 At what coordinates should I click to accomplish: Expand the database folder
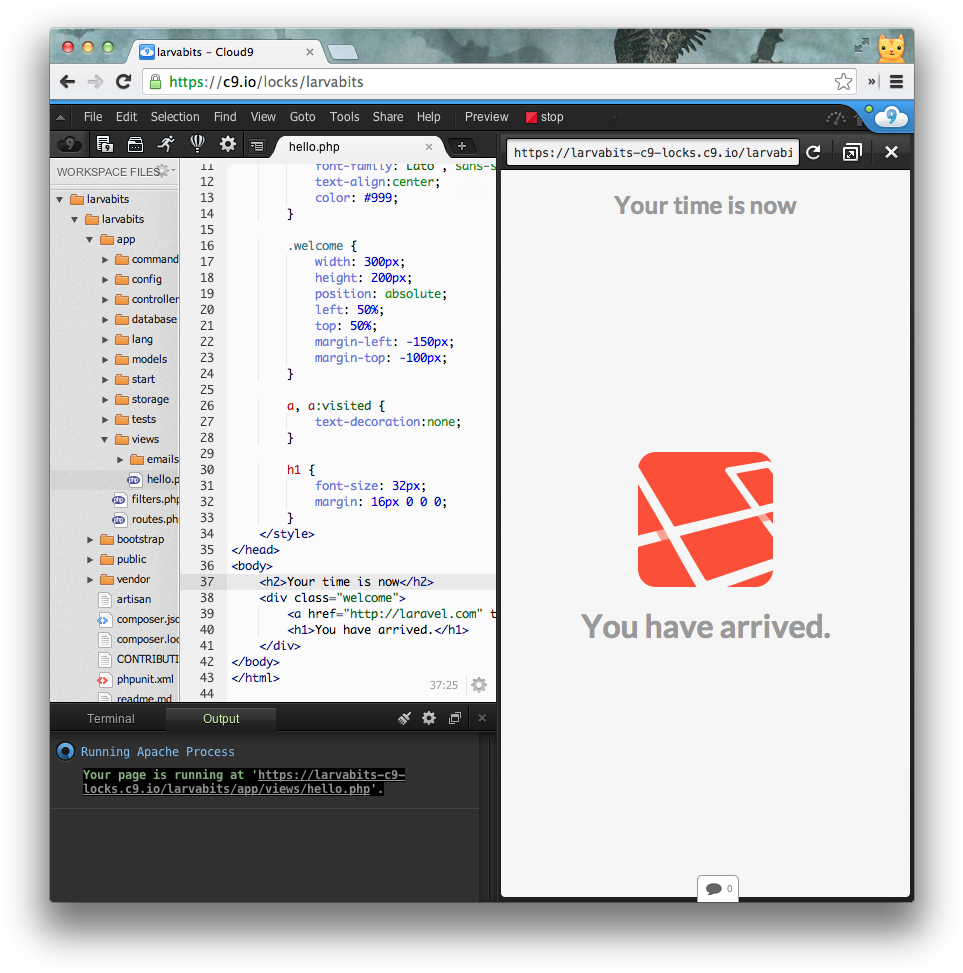coord(105,320)
